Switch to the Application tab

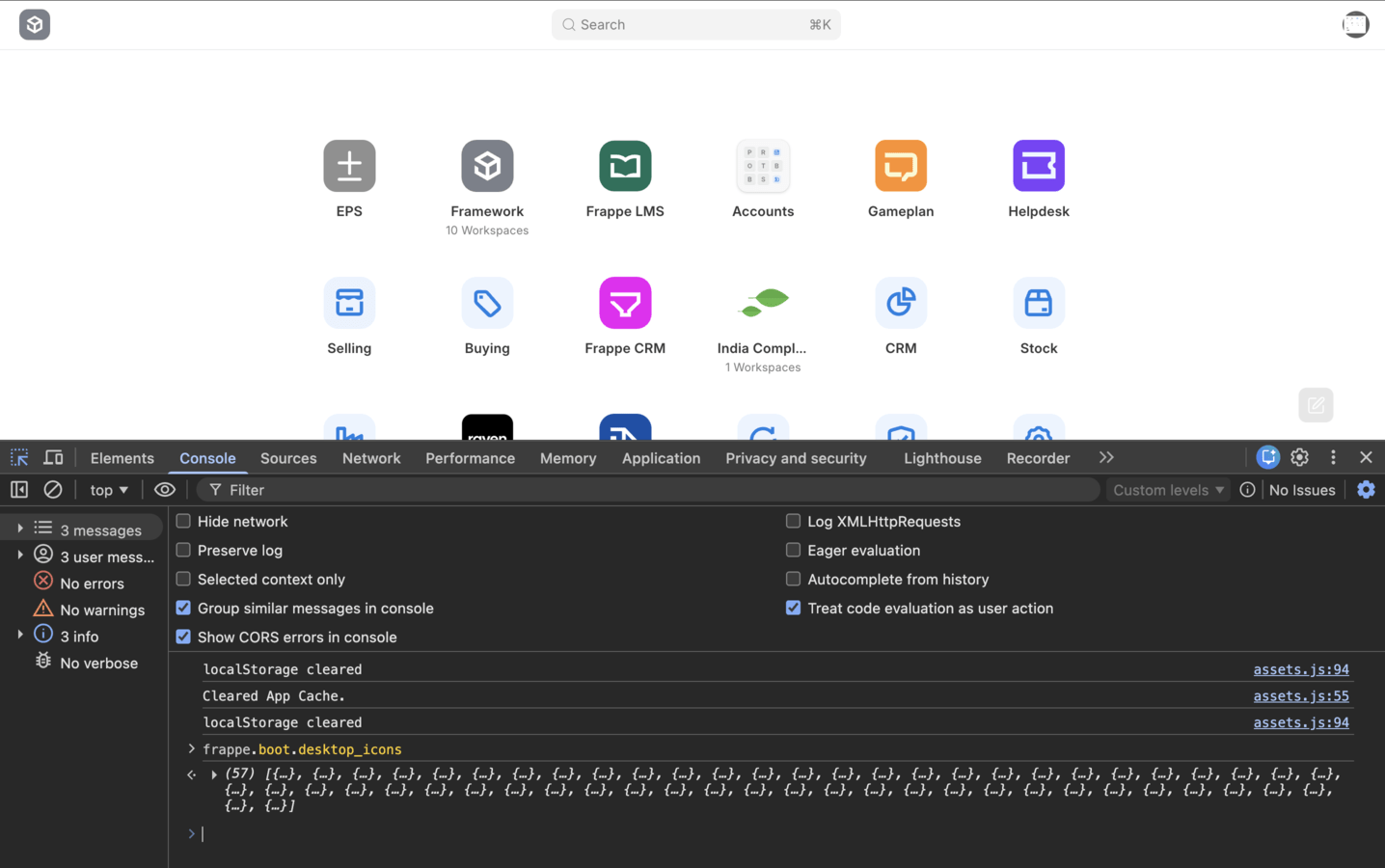[661, 458]
